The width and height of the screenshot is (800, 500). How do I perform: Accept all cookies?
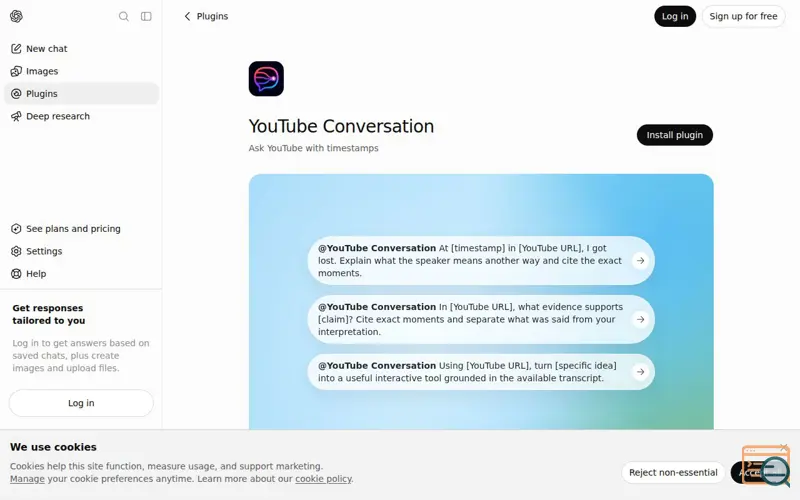tap(760, 472)
